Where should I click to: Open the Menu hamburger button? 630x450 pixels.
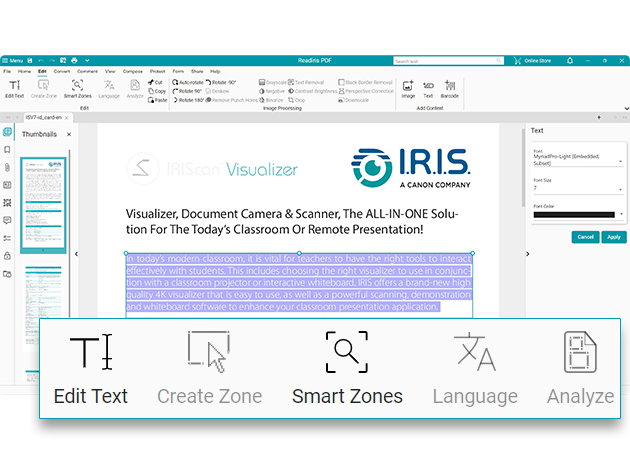tap(12, 61)
